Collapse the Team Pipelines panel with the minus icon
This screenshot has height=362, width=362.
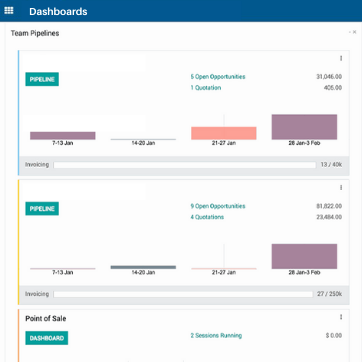pos(350,32)
